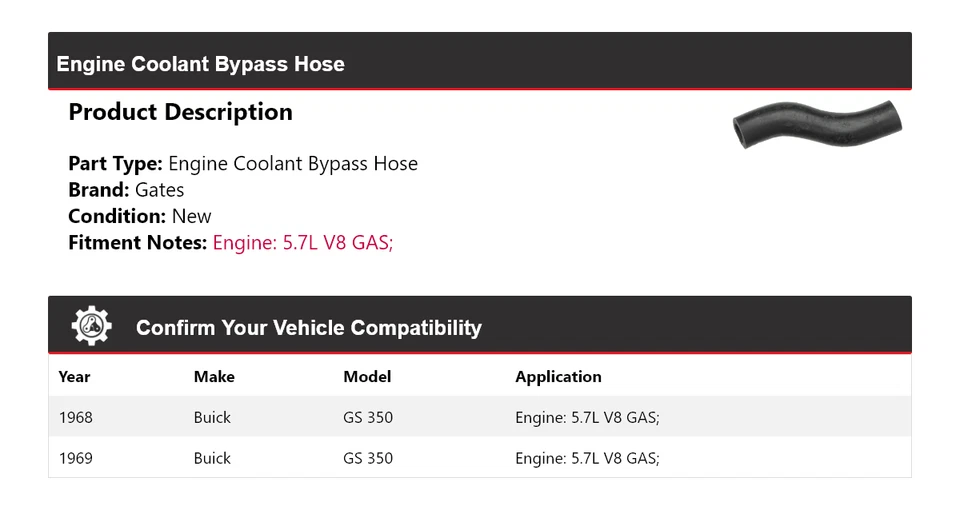Click the Engine Coolant Bypass Hose header

[200, 64]
